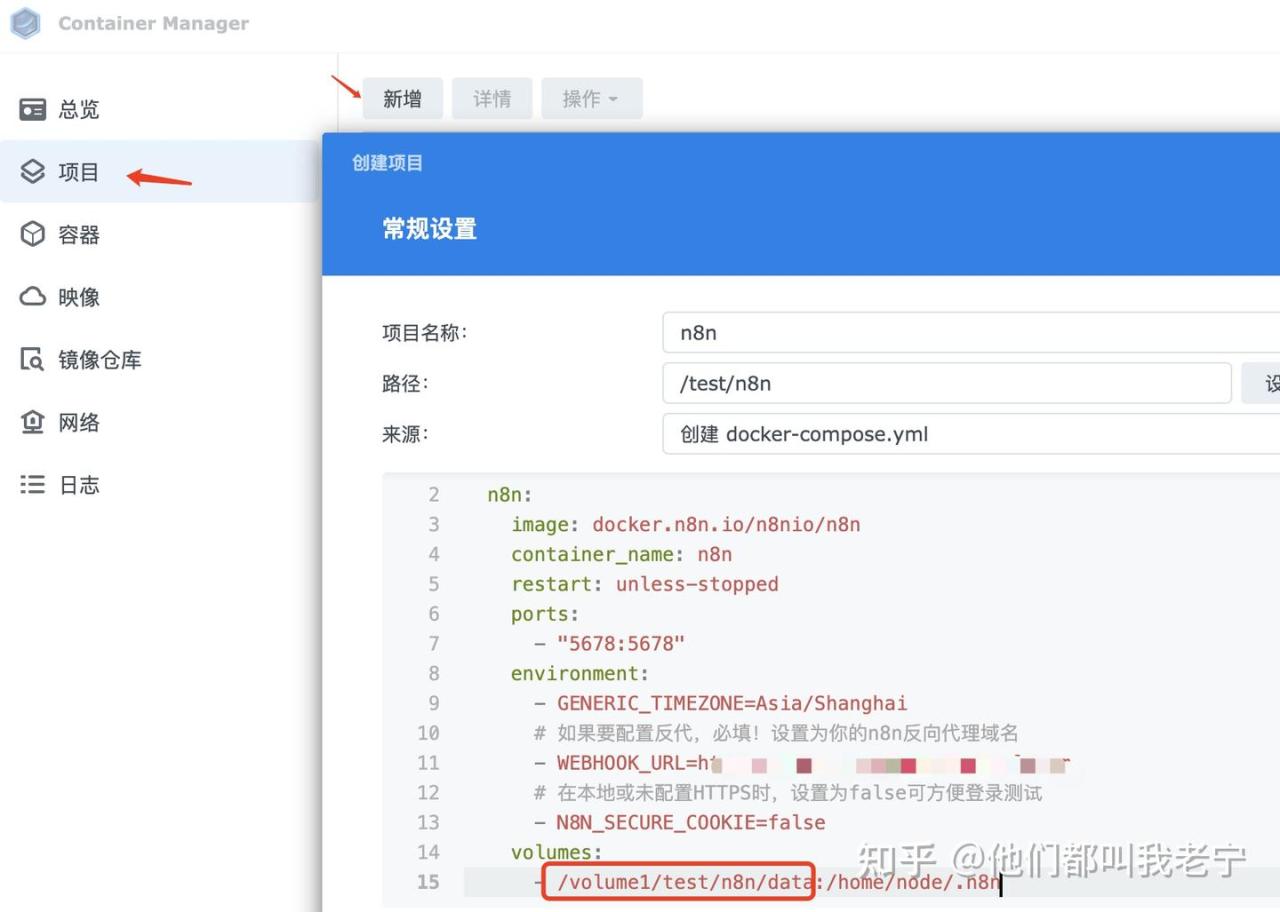This screenshot has width=1280, height=912.
Task: Select the 网络 house icon
Action: [33, 422]
